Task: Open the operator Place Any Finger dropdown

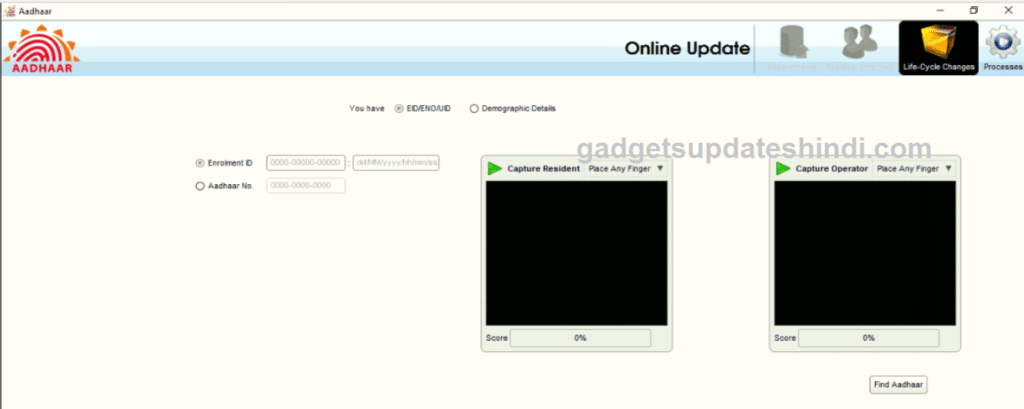Action: click(x=914, y=169)
